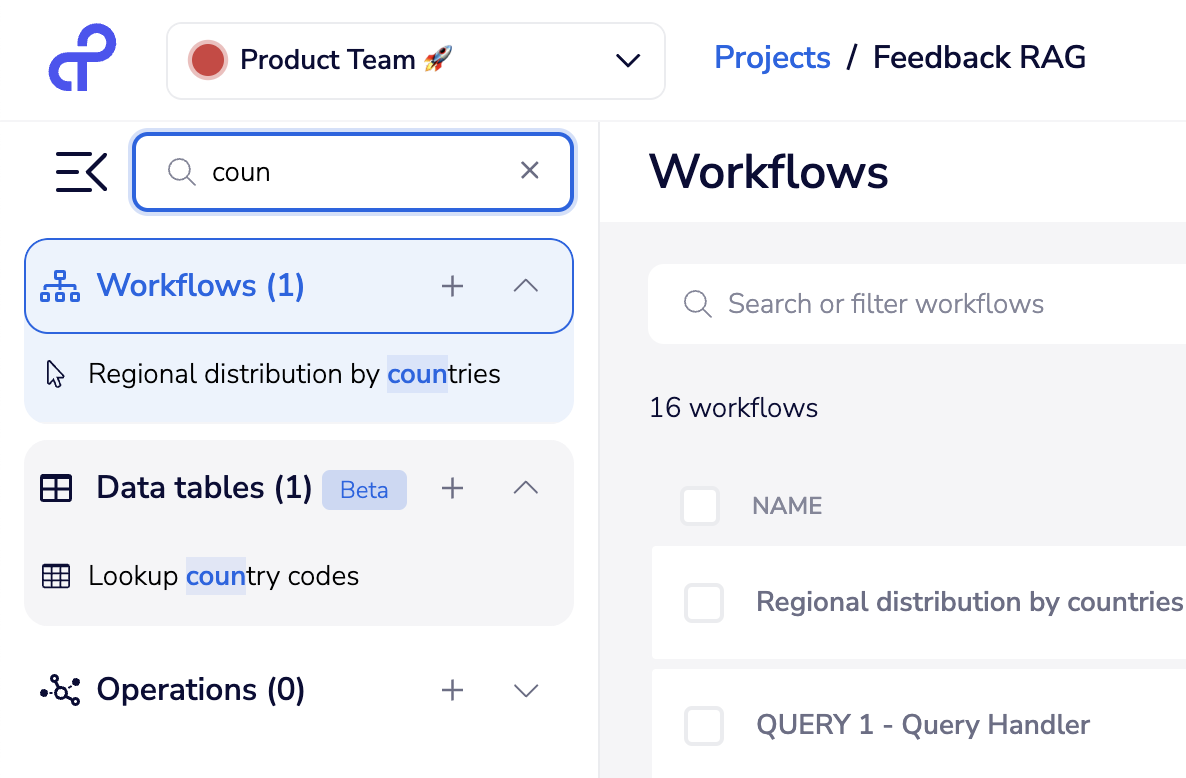Click the app logo in top-left corner
Screen dimensions: 1186x778
tap(82, 58)
